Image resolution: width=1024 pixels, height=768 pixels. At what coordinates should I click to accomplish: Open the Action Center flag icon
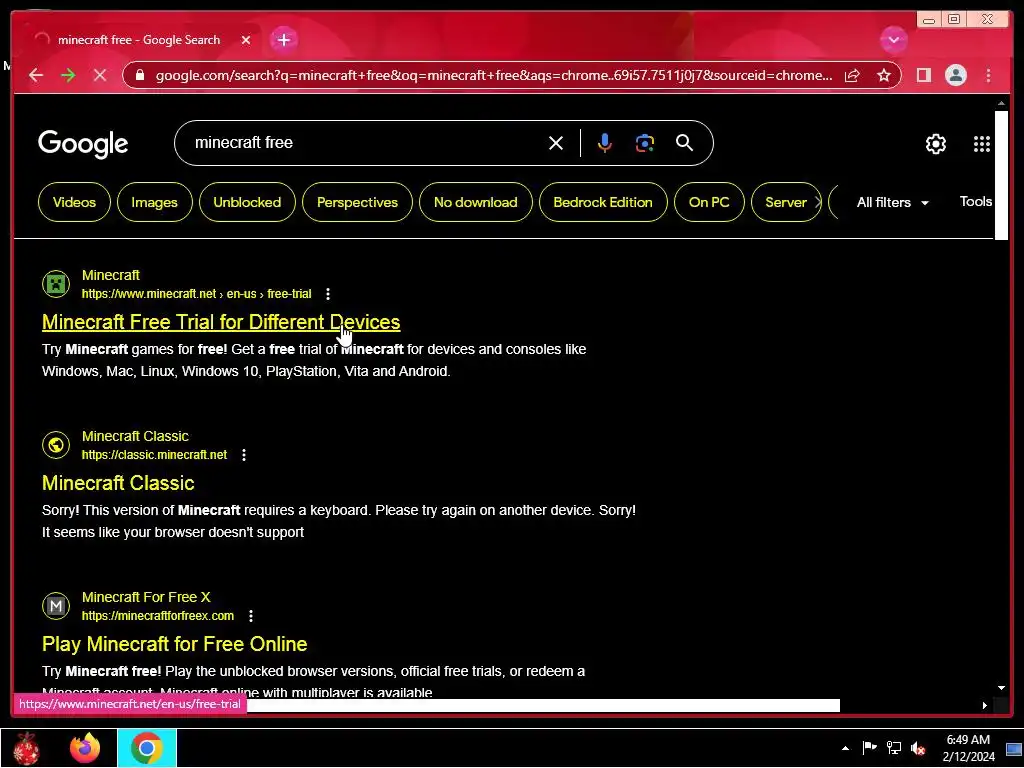869,748
